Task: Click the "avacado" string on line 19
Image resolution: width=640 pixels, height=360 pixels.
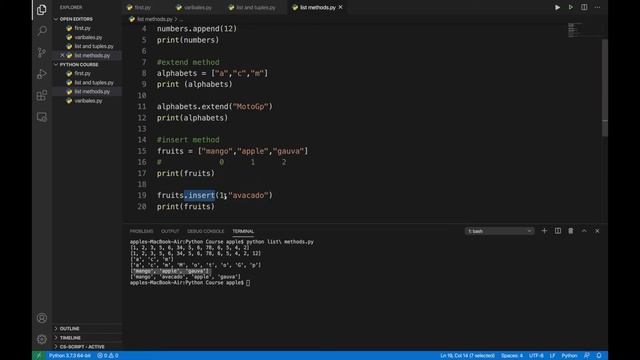Action: (x=248, y=196)
